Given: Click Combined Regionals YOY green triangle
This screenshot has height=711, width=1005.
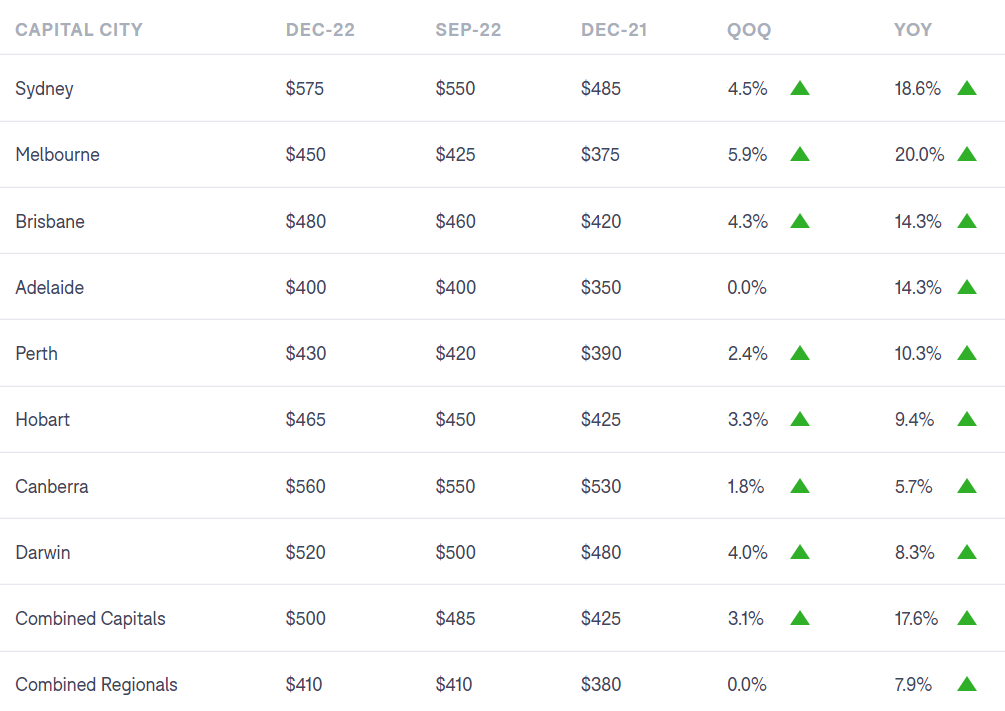Looking at the screenshot, I should coord(966,684).
